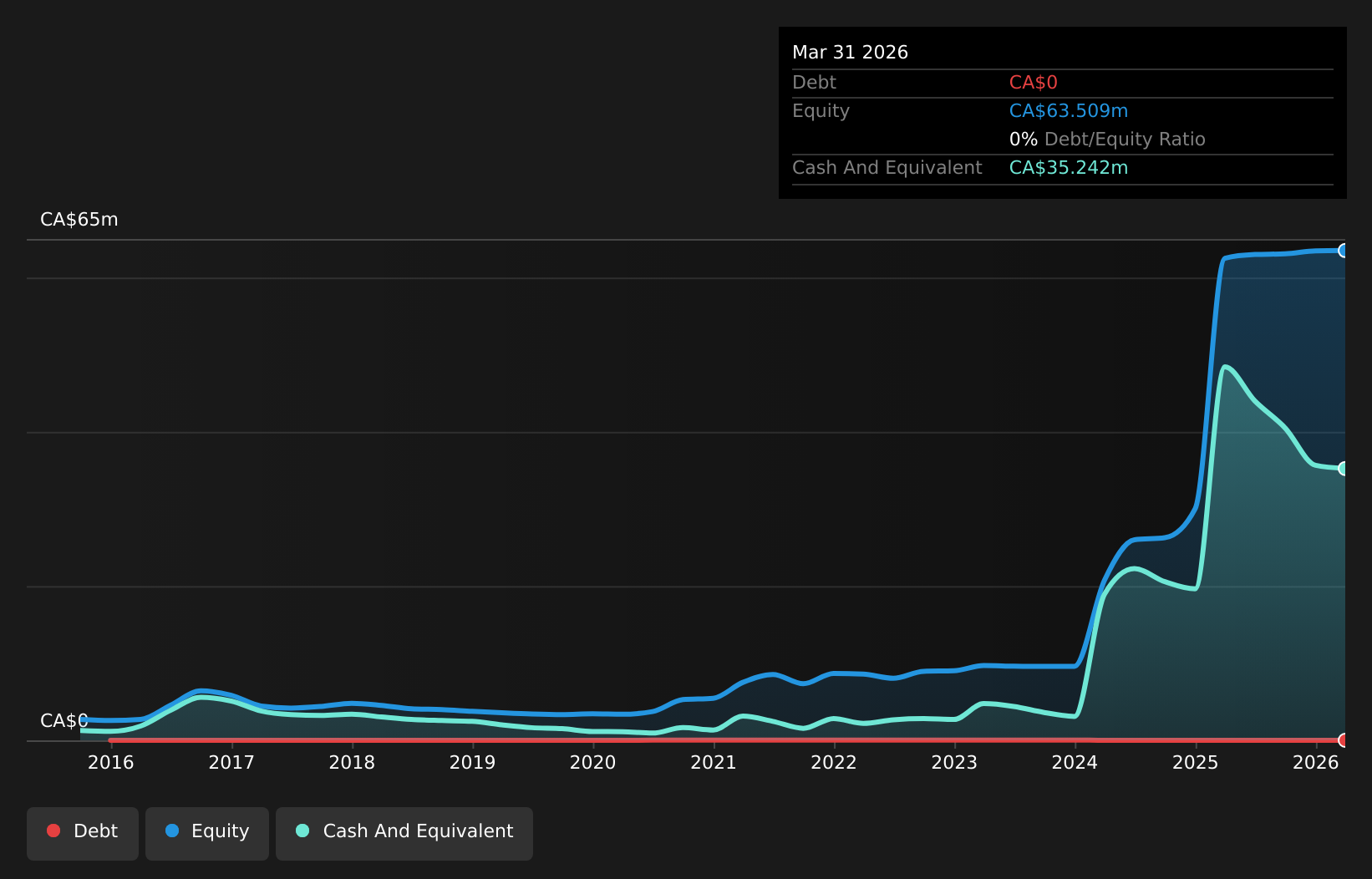Click the red CA$0 debt value
Viewport: 1372px width, 879px height.
tap(1034, 83)
